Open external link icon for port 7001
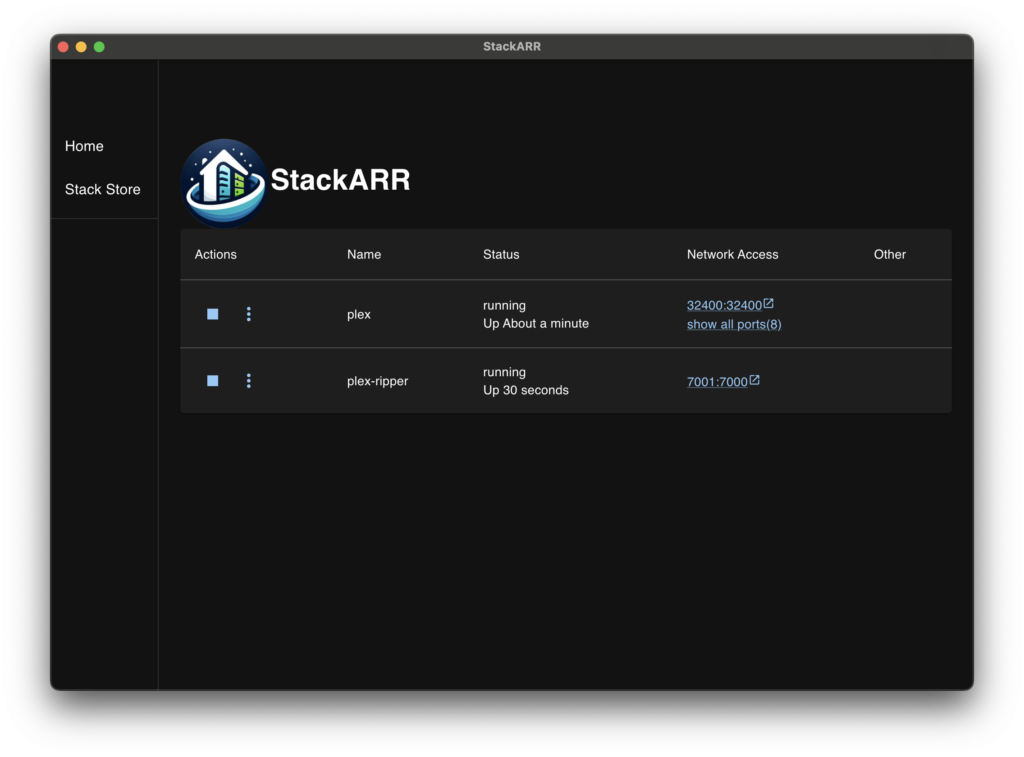 click(x=755, y=380)
